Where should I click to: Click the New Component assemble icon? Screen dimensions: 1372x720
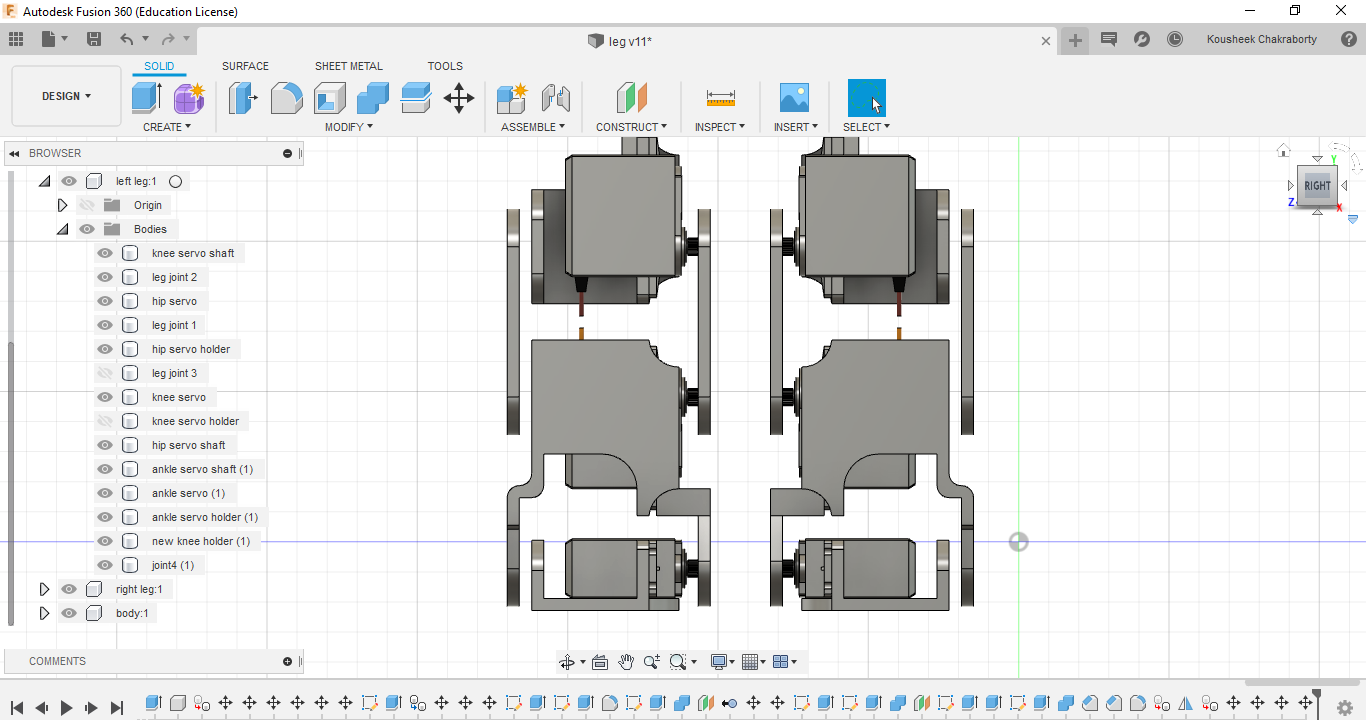(x=512, y=98)
